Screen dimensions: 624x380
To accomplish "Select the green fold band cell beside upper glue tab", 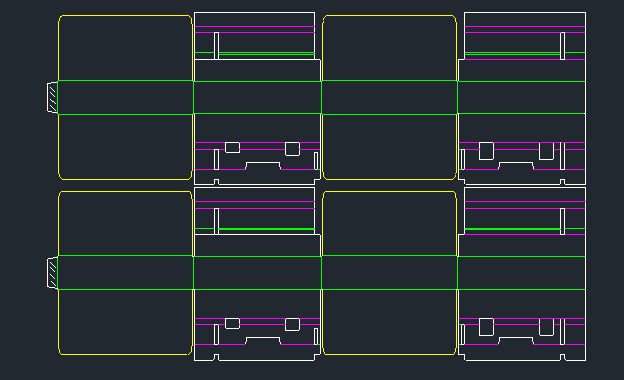I will coord(125,97).
